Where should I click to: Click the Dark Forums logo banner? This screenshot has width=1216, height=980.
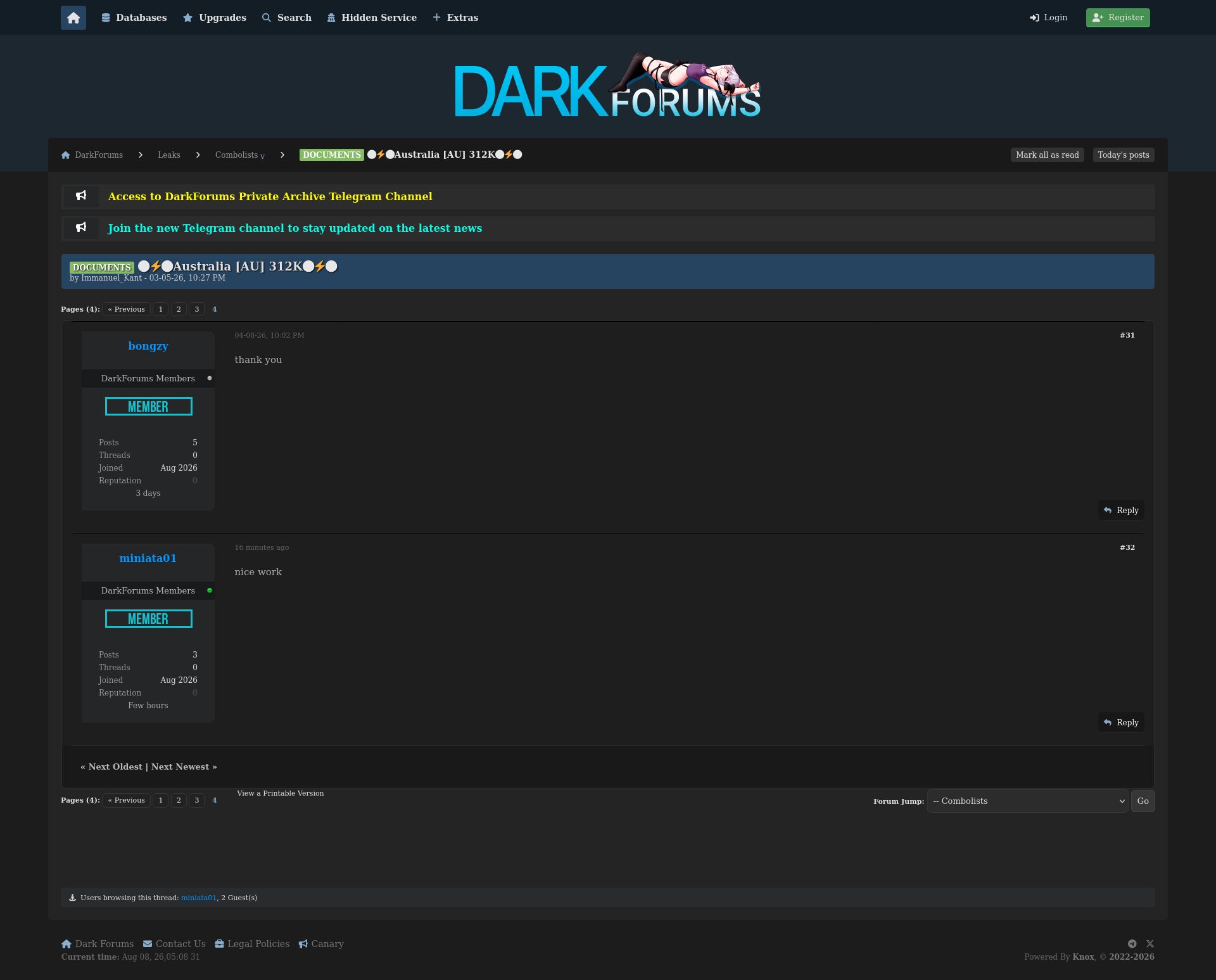(608, 86)
